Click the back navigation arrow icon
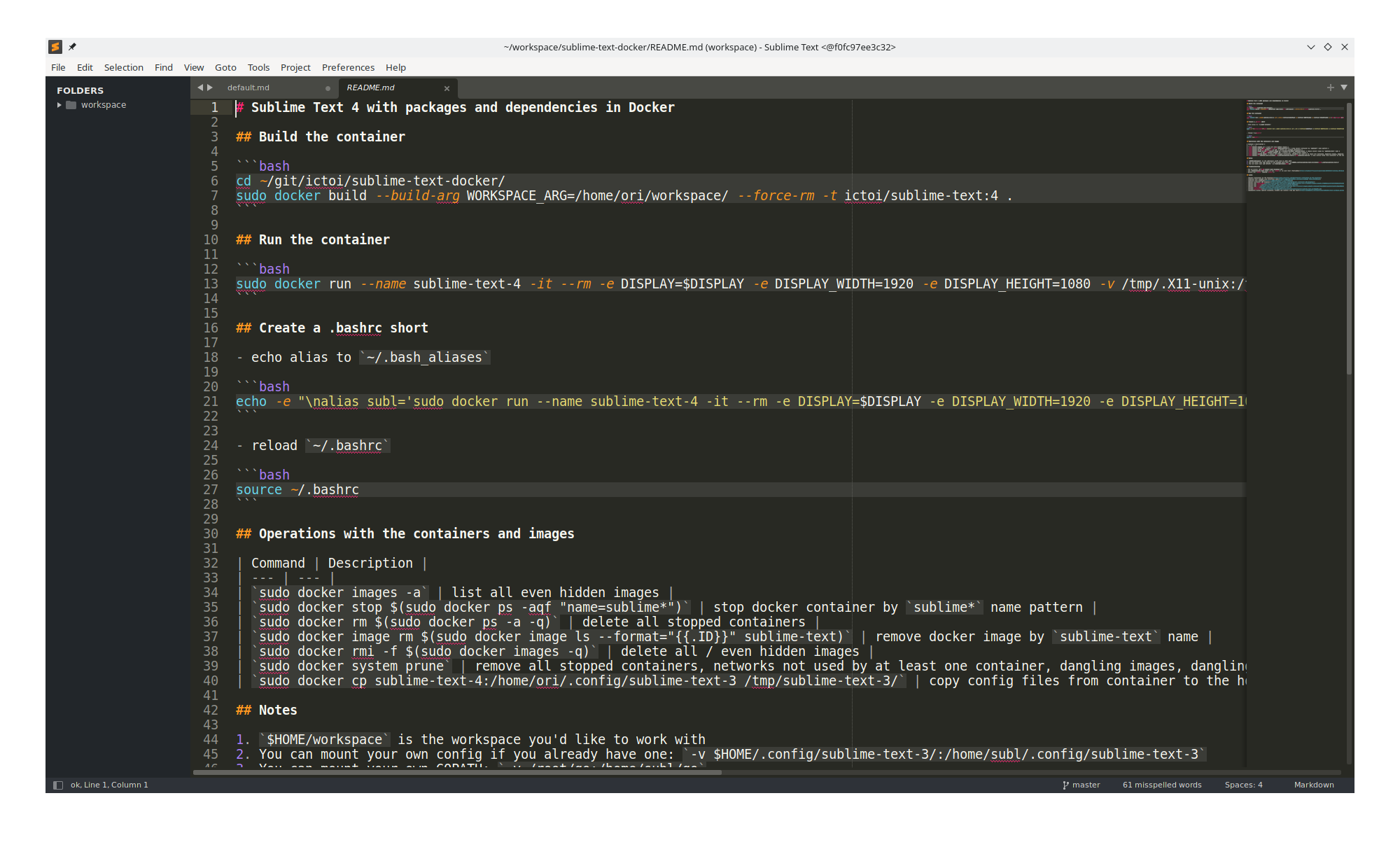The width and height of the screenshot is (1400, 847). tap(201, 87)
